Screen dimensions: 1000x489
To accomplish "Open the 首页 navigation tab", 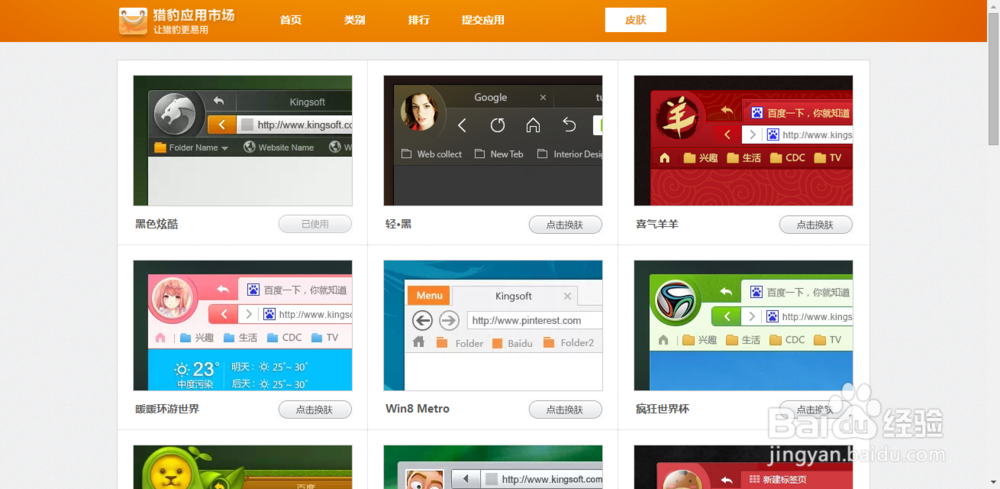I will 290,20.
